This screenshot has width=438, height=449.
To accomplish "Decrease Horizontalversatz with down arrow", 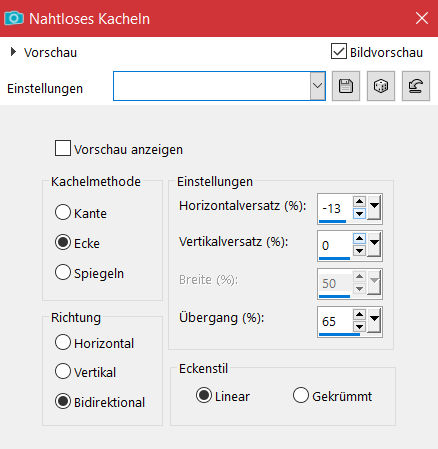I will pyautogui.click(x=359, y=214).
